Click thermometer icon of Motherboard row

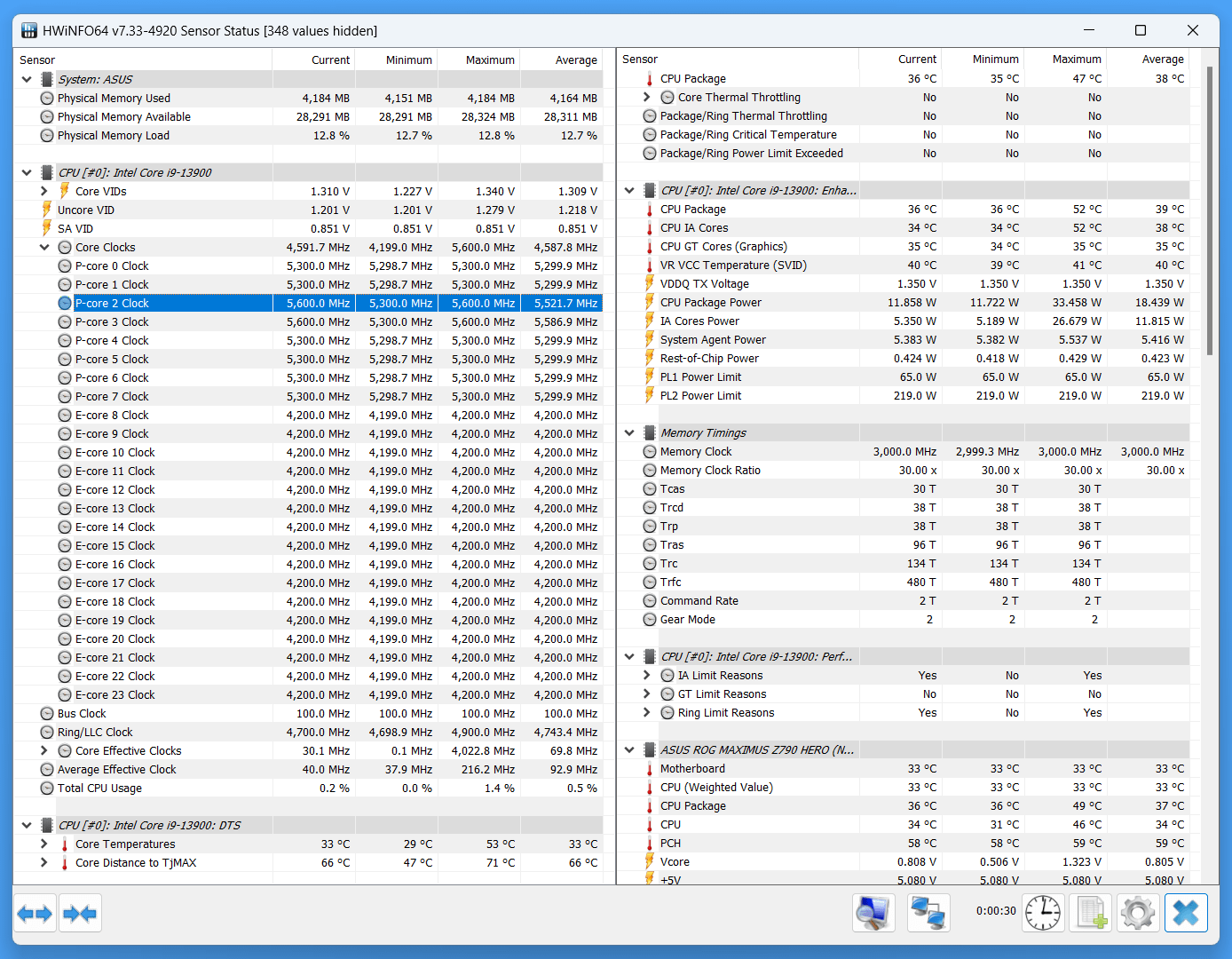(x=650, y=769)
